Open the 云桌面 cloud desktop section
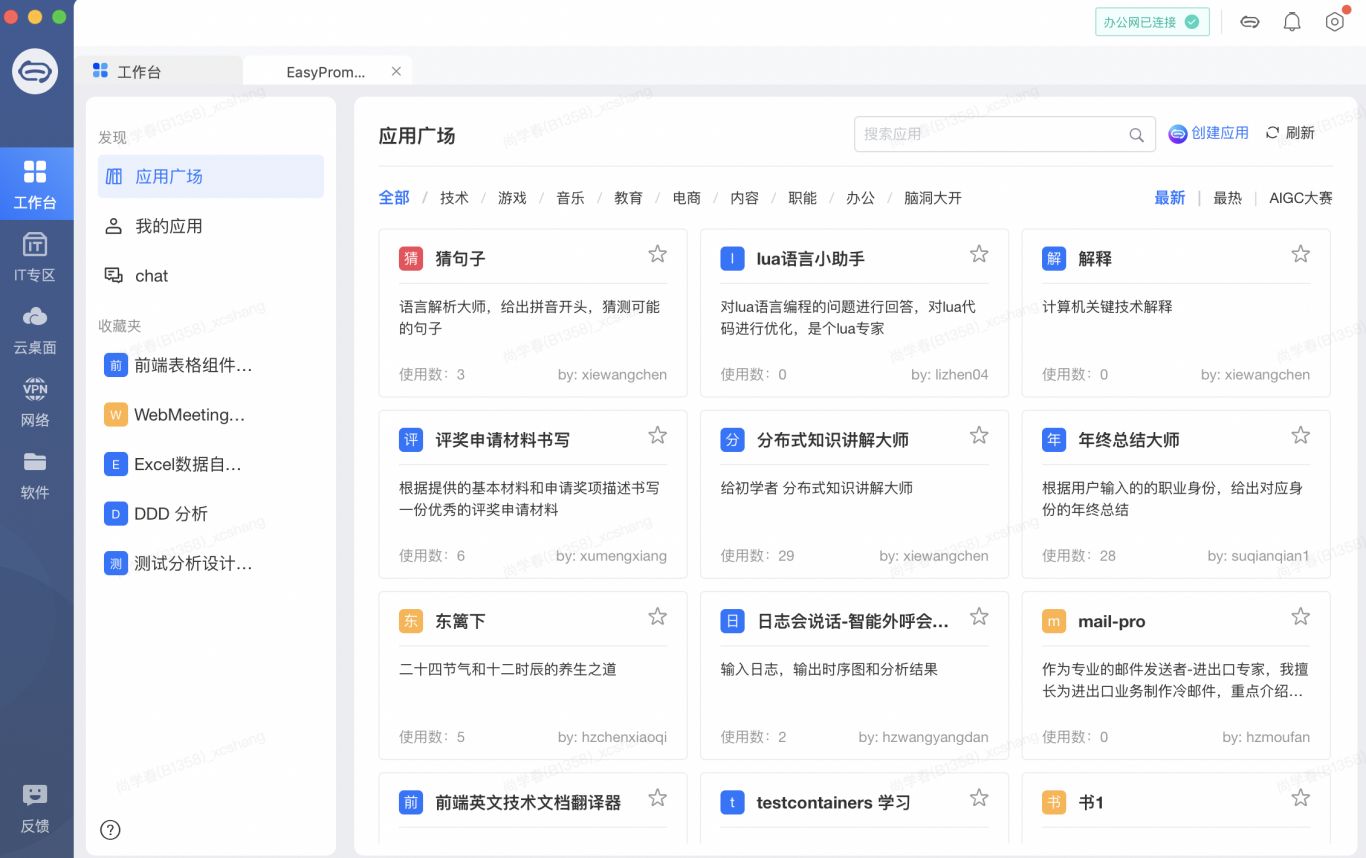 pos(35,329)
